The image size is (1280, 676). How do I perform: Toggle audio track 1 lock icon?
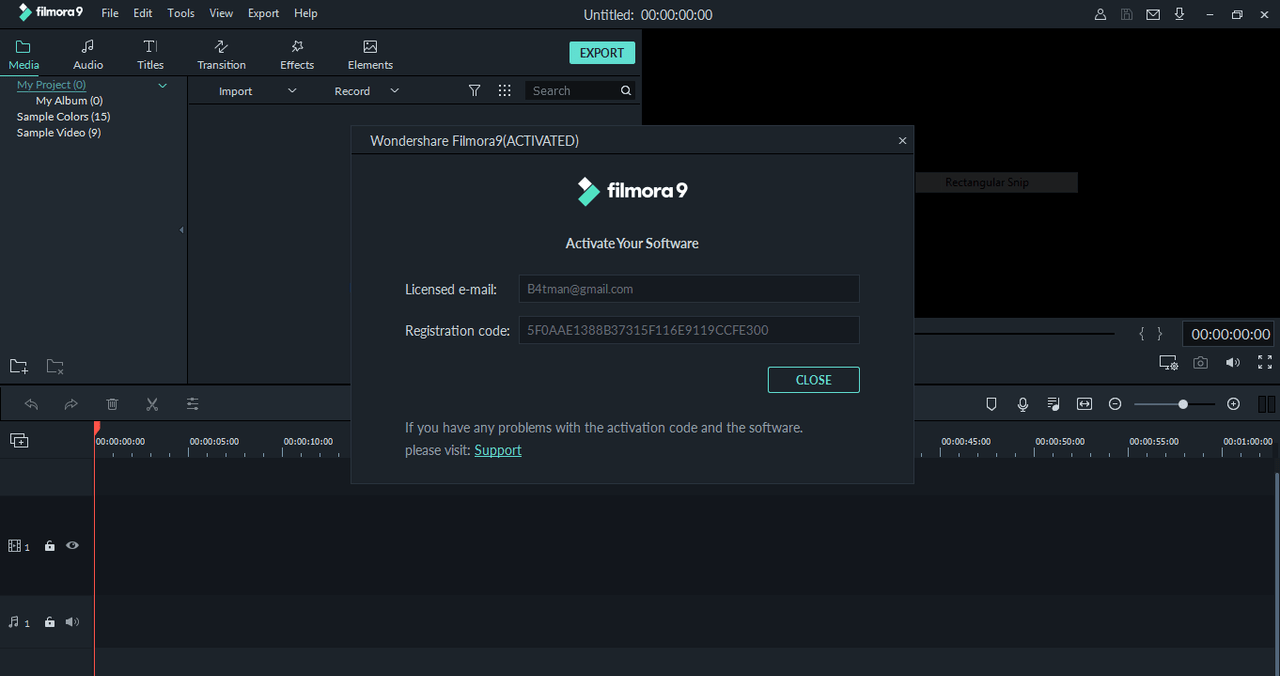(x=49, y=622)
